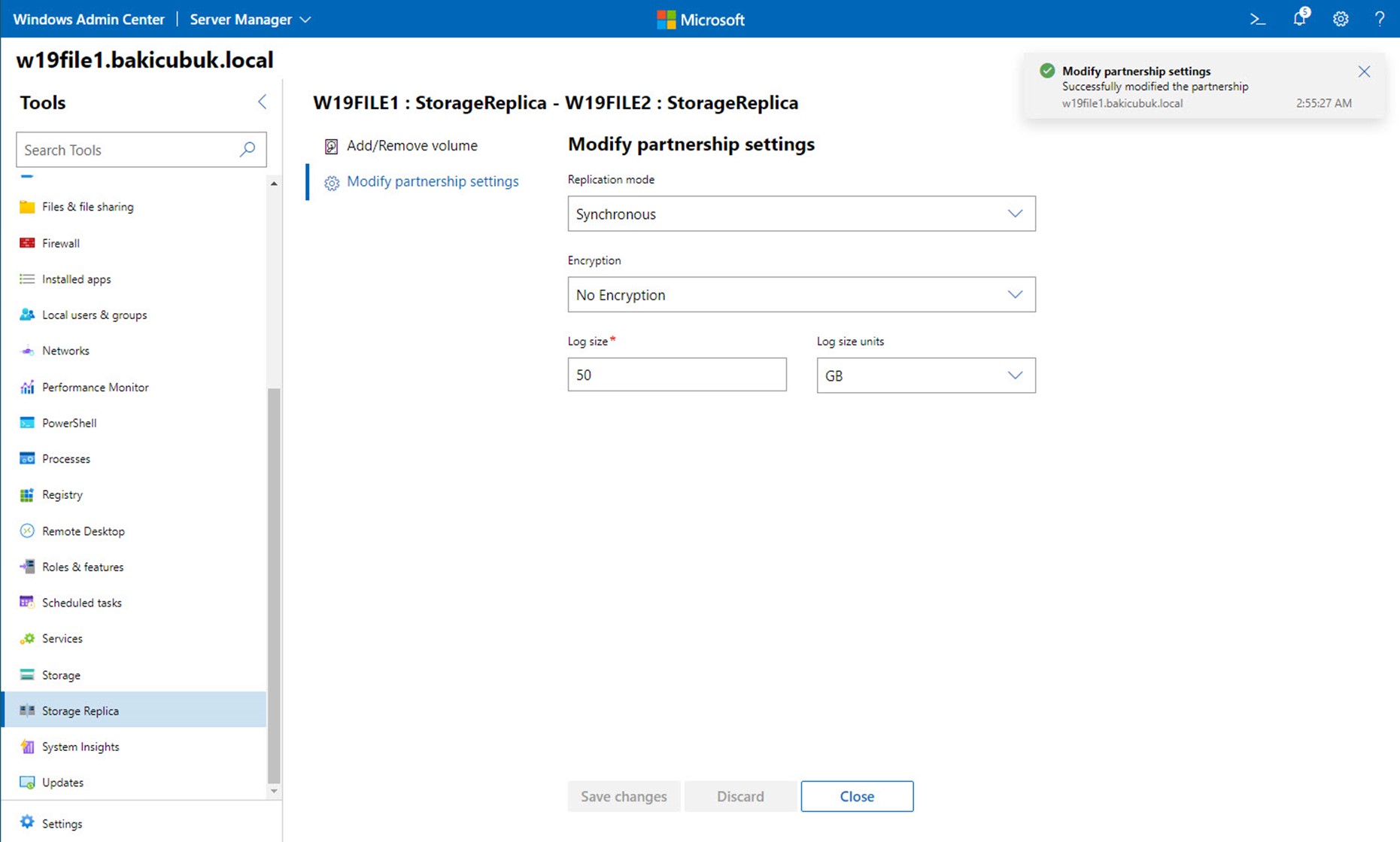Open the Log size units GB dropdown
1400x842 pixels.
coord(926,375)
